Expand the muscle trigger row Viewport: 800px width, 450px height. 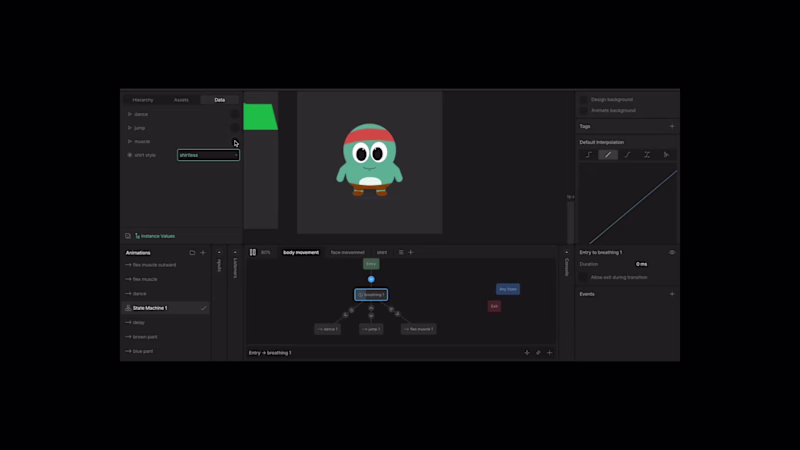pyautogui.click(x=130, y=141)
